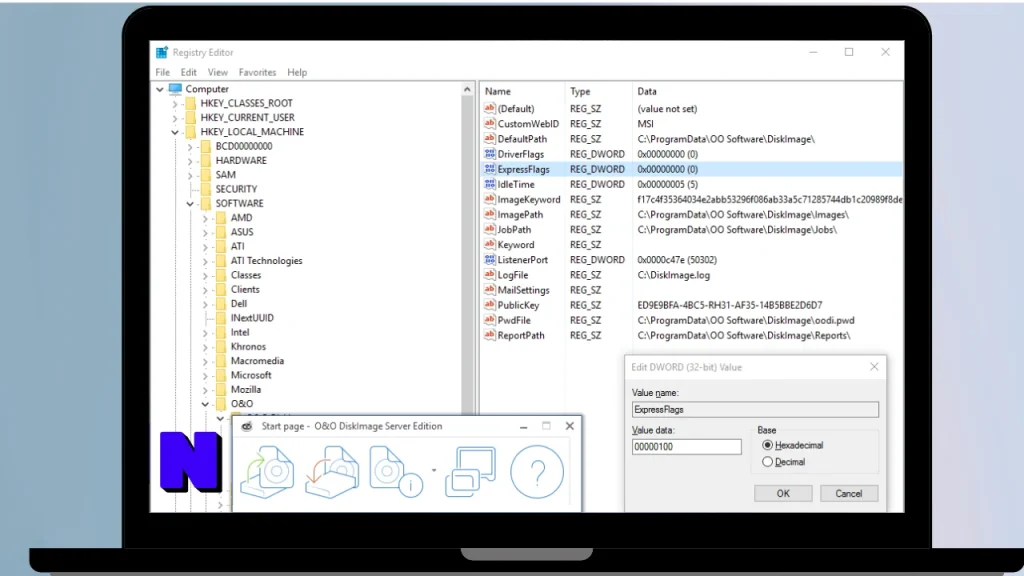This screenshot has width=1024, height=576.
Task: Expand the HKEY_CLASSES_ROOT node
Action: (x=174, y=103)
